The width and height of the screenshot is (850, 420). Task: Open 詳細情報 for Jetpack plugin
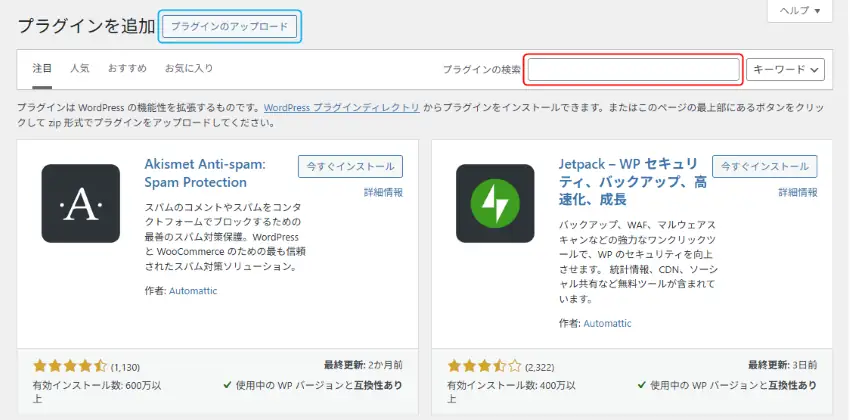coord(798,192)
